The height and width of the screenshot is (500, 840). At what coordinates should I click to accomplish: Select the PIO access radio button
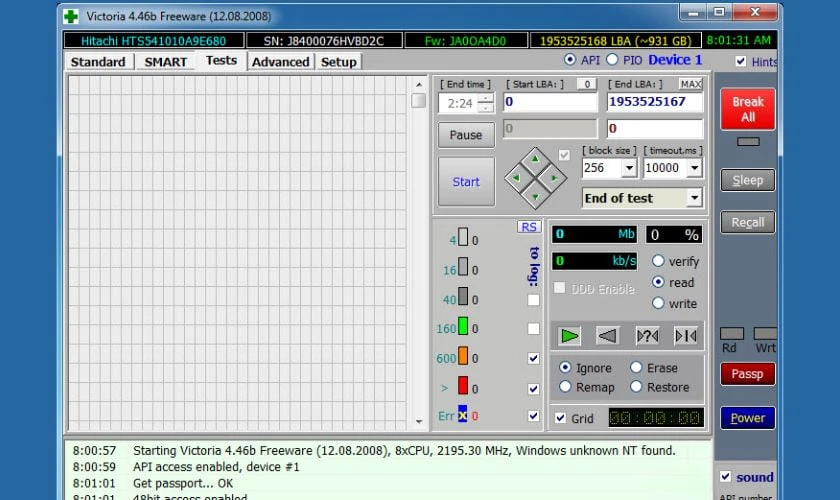(612, 59)
